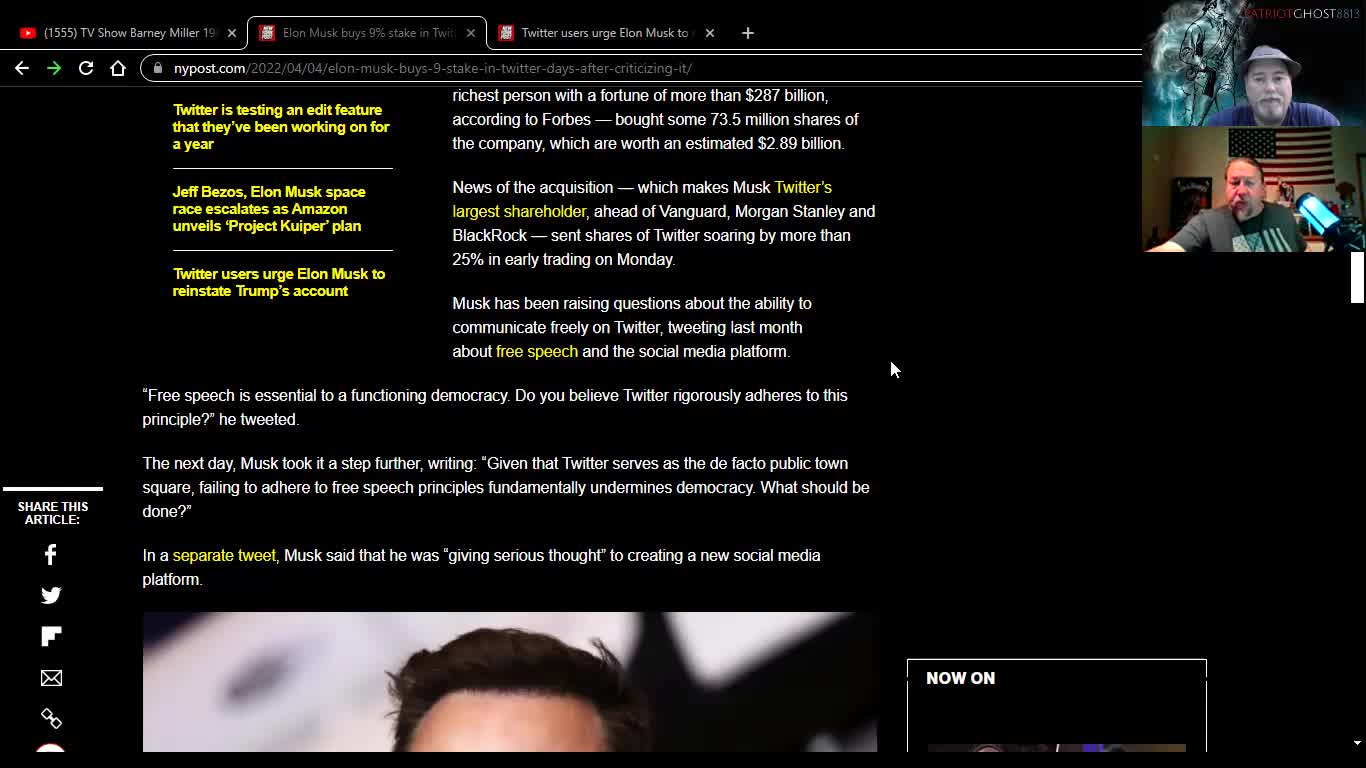Follow the 'free speech' hyperlink
This screenshot has height=768, width=1366.
pos(537,351)
